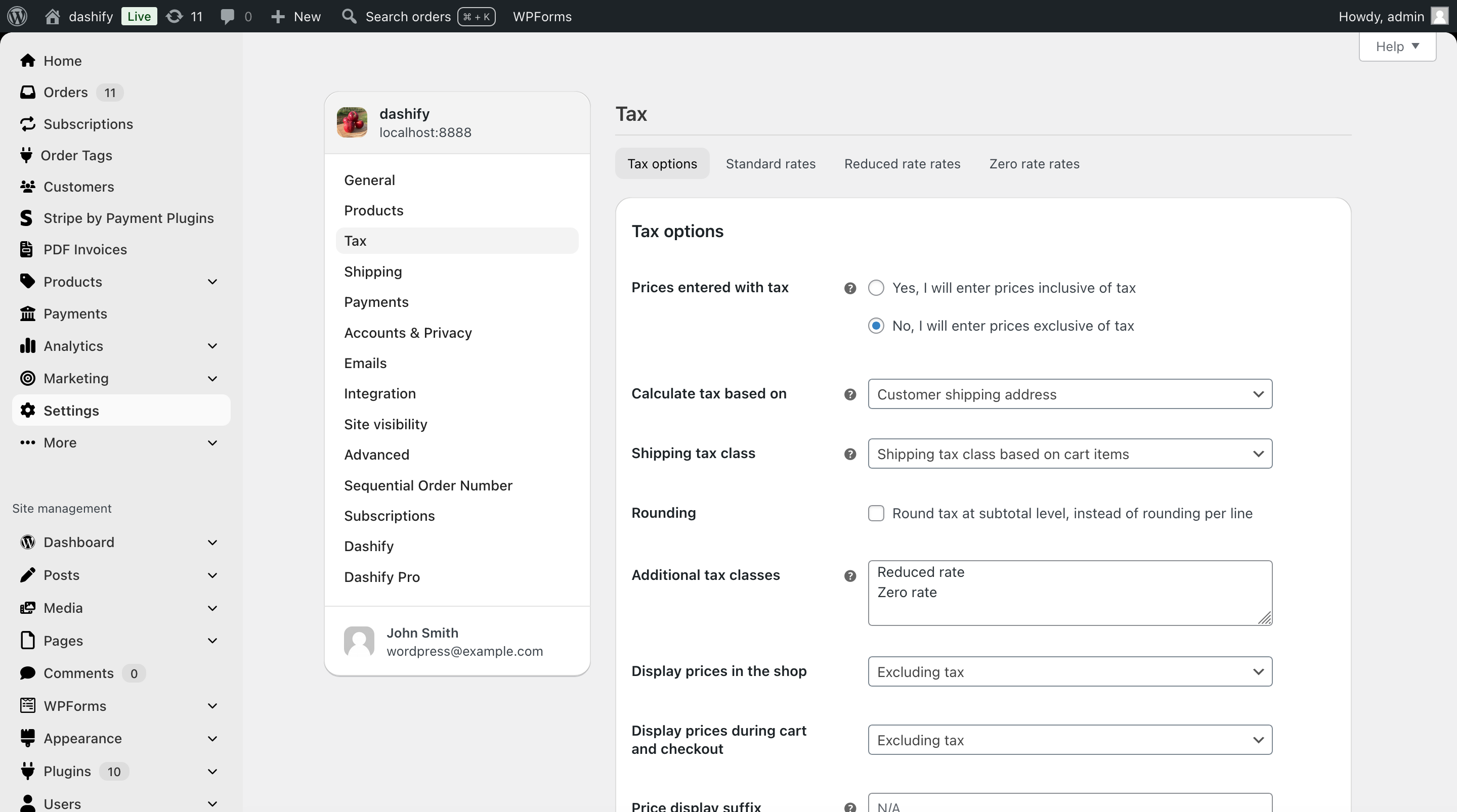Image resolution: width=1457 pixels, height=812 pixels.
Task: Click the Orders menu icon
Action: (26, 92)
